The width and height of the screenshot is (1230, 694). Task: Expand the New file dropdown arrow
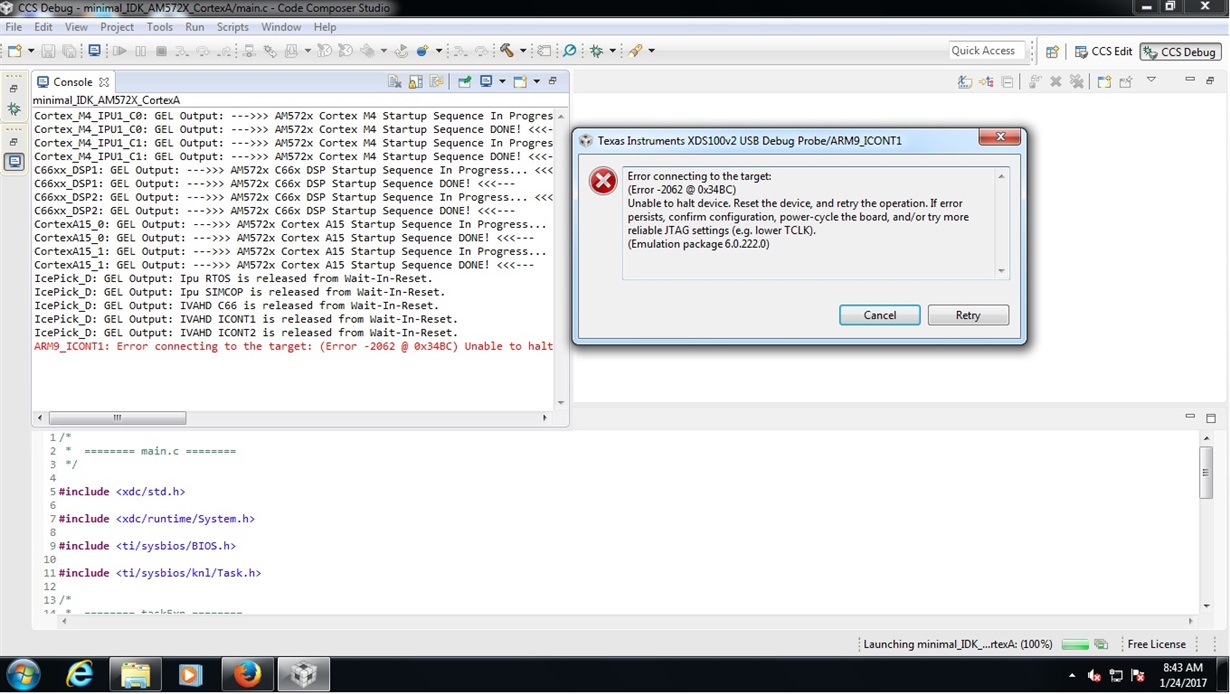coord(31,50)
